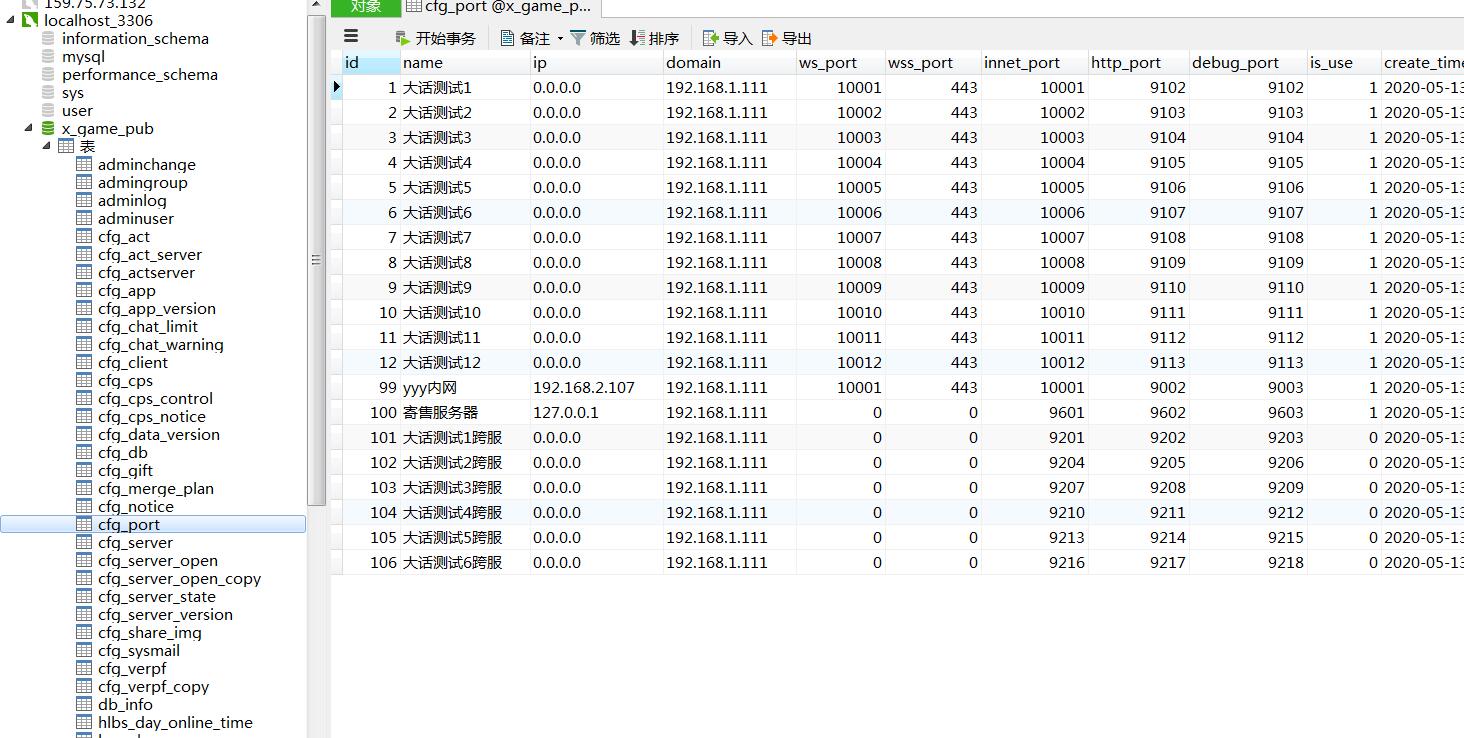Switch to the 对象 (objects) tab
1464x738 pixels.
(x=366, y=7)
